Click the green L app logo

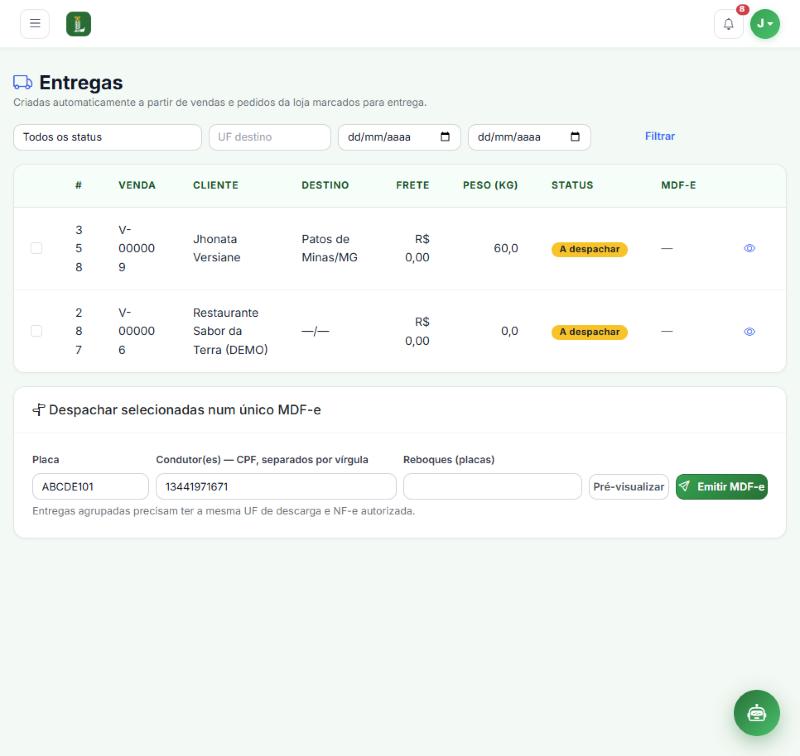click(79, 24)
